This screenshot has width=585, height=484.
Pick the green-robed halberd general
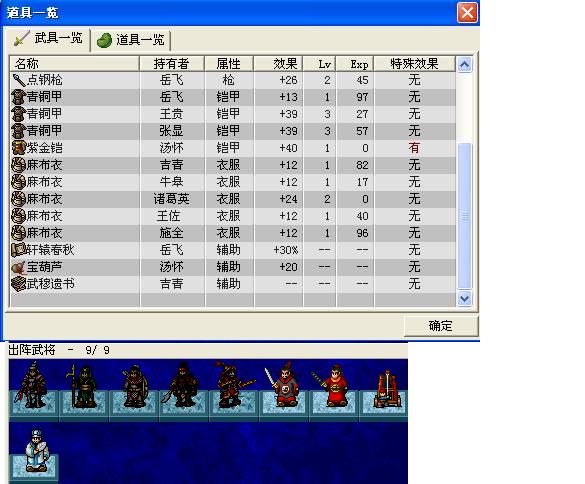[81, 387]
